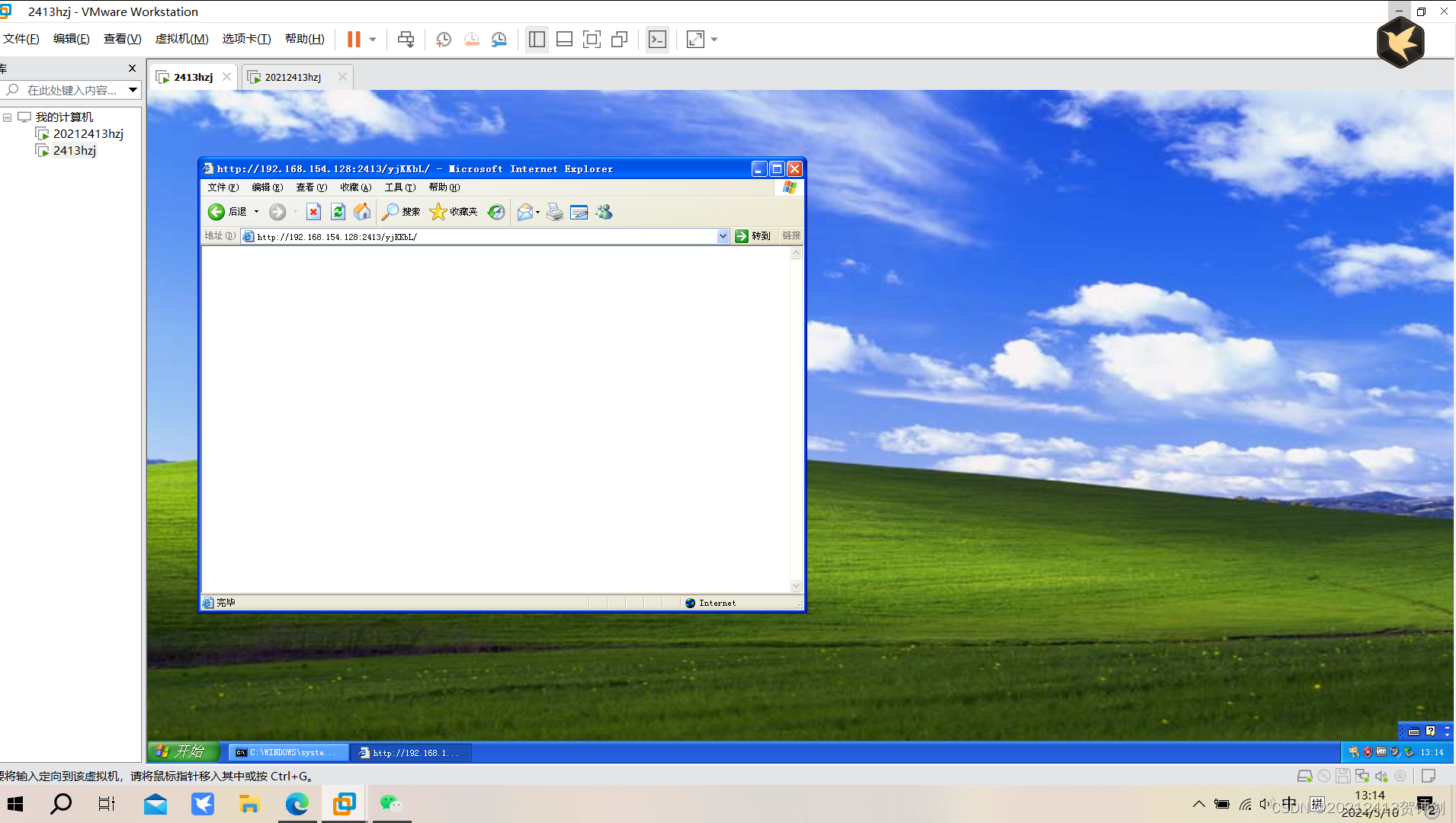
Task: Click the IE Back button
Action: click(x=226, y=212)
